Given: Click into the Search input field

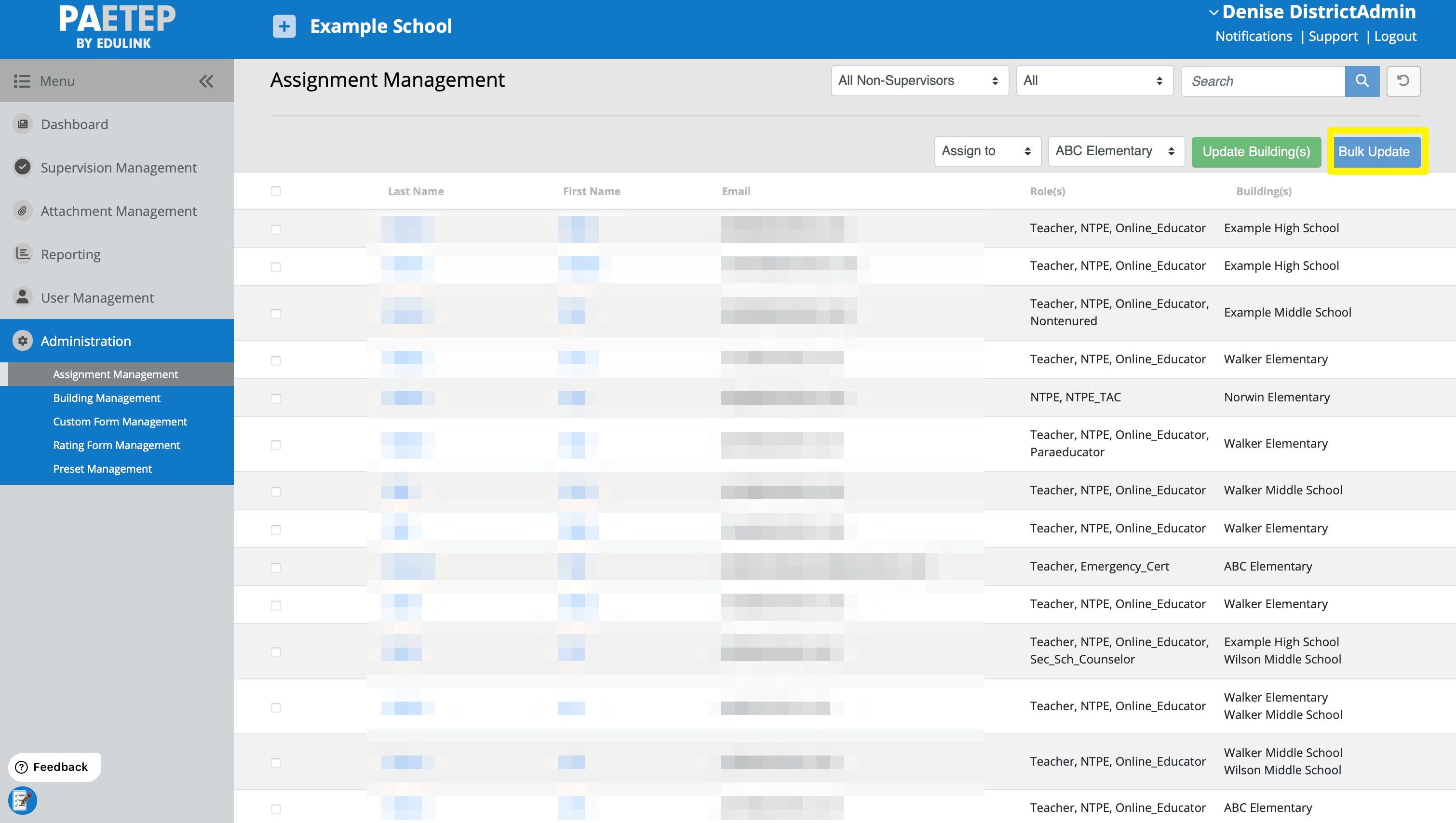Looking at the screenshot, I should 1263,81.
